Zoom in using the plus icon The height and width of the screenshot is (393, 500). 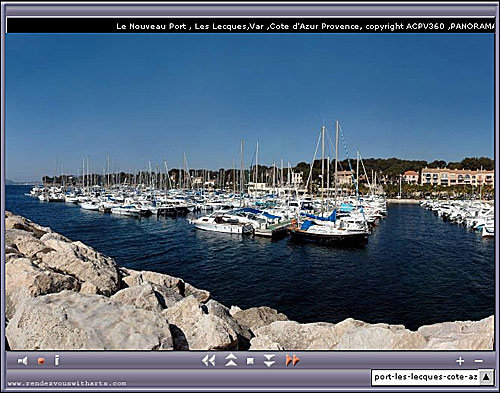click(460, 361)
